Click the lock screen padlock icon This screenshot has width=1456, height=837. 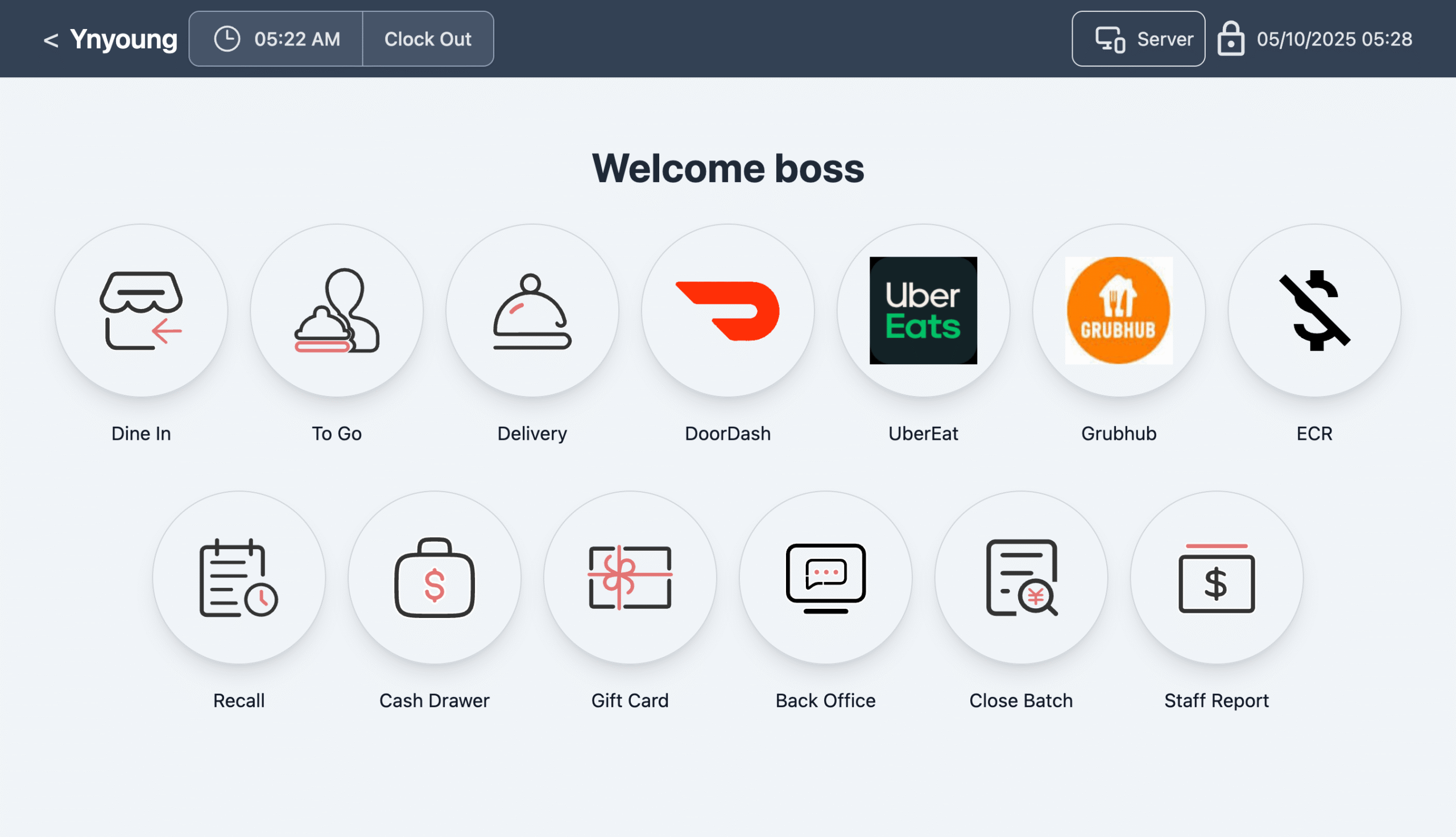point(1231,39)
